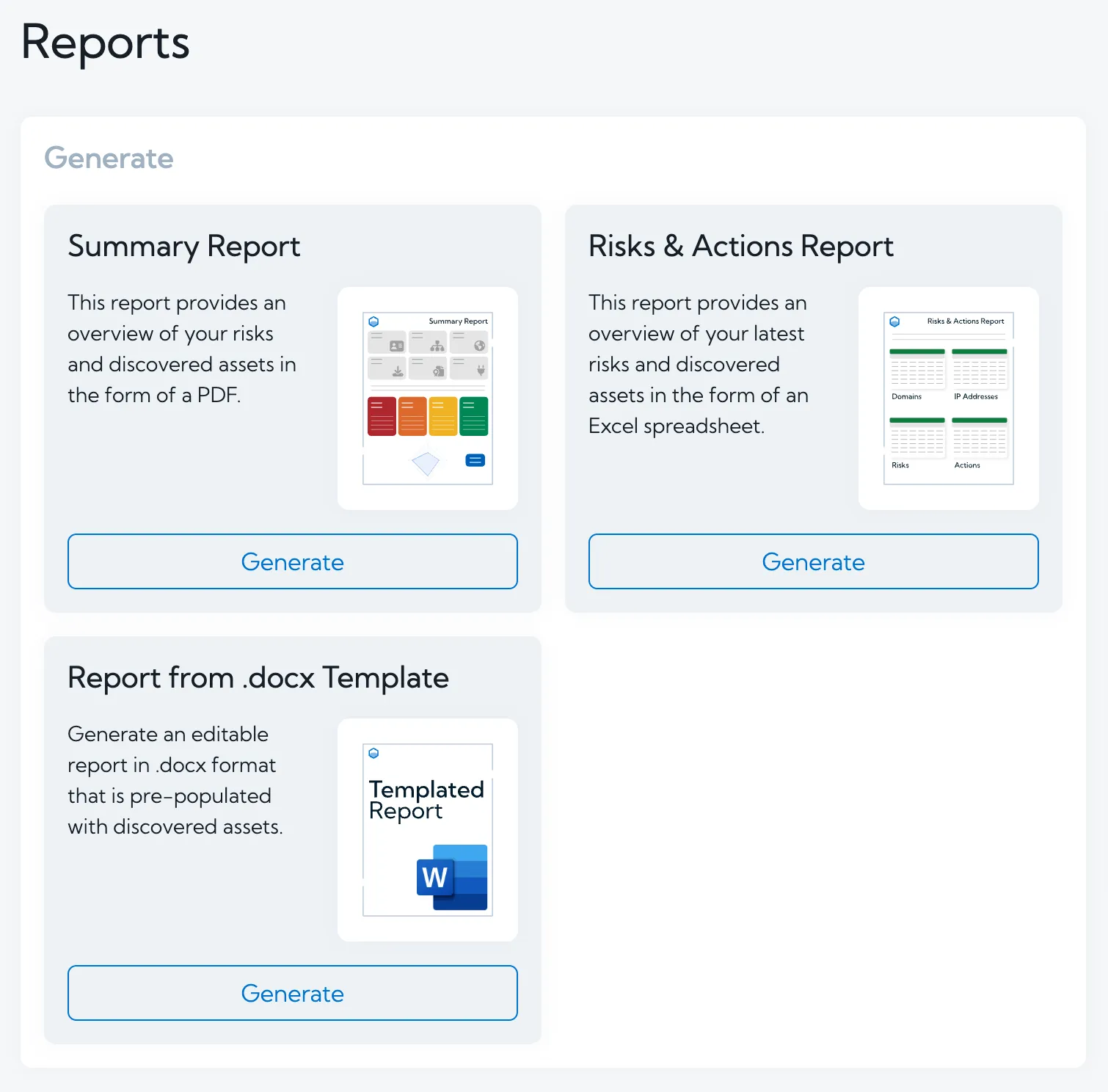Click the Microsoft Word icon on Templated Report
The height and width of the screenshot is (1092, 1108).
click(x=451, y=878)
